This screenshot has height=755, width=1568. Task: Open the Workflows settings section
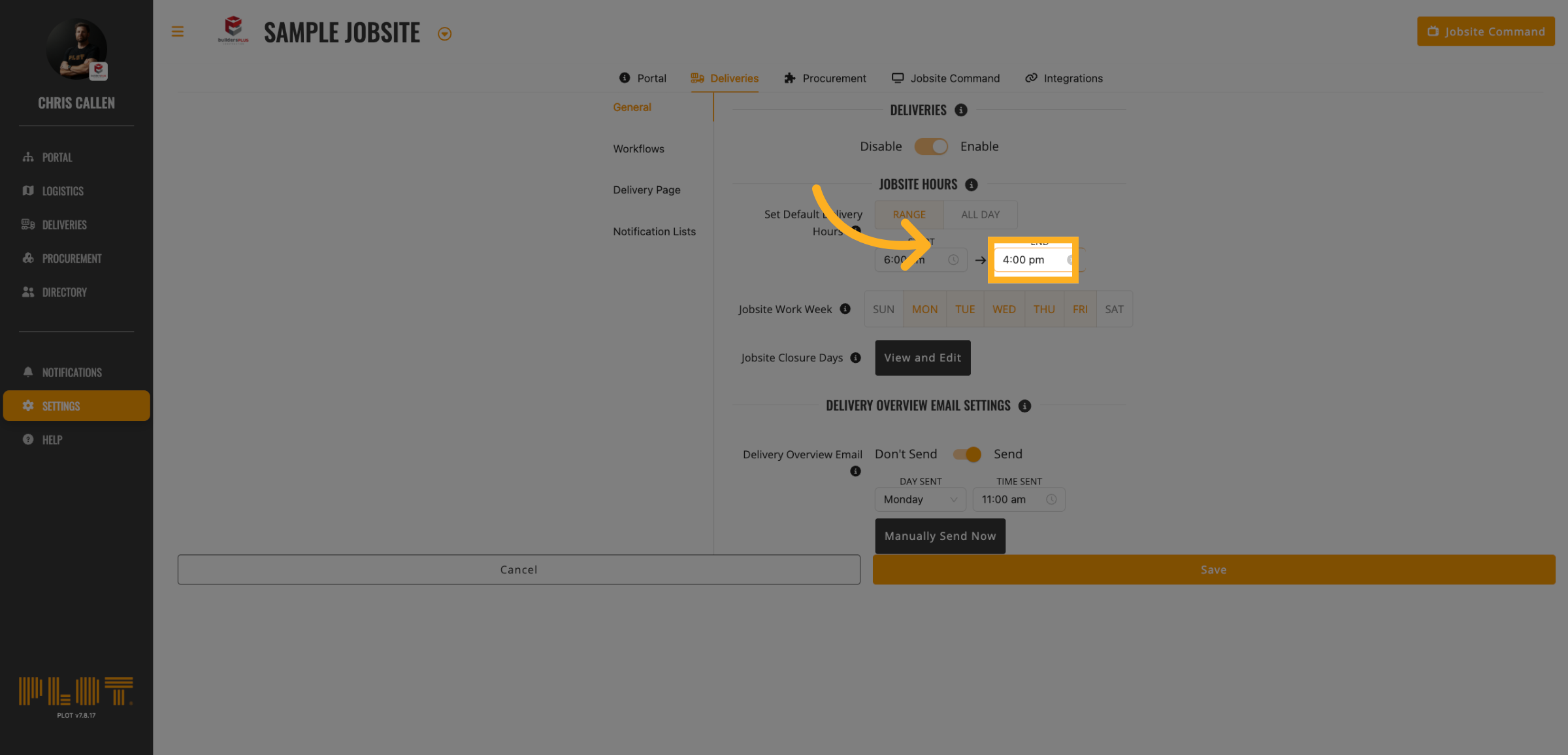pos(638,149)
